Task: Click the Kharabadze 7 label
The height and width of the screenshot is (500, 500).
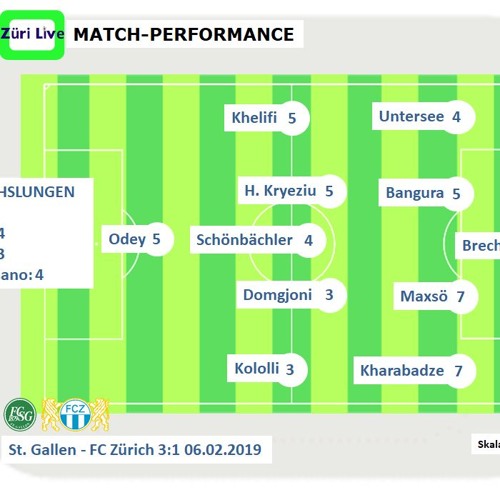Action: tap(415, 371)
